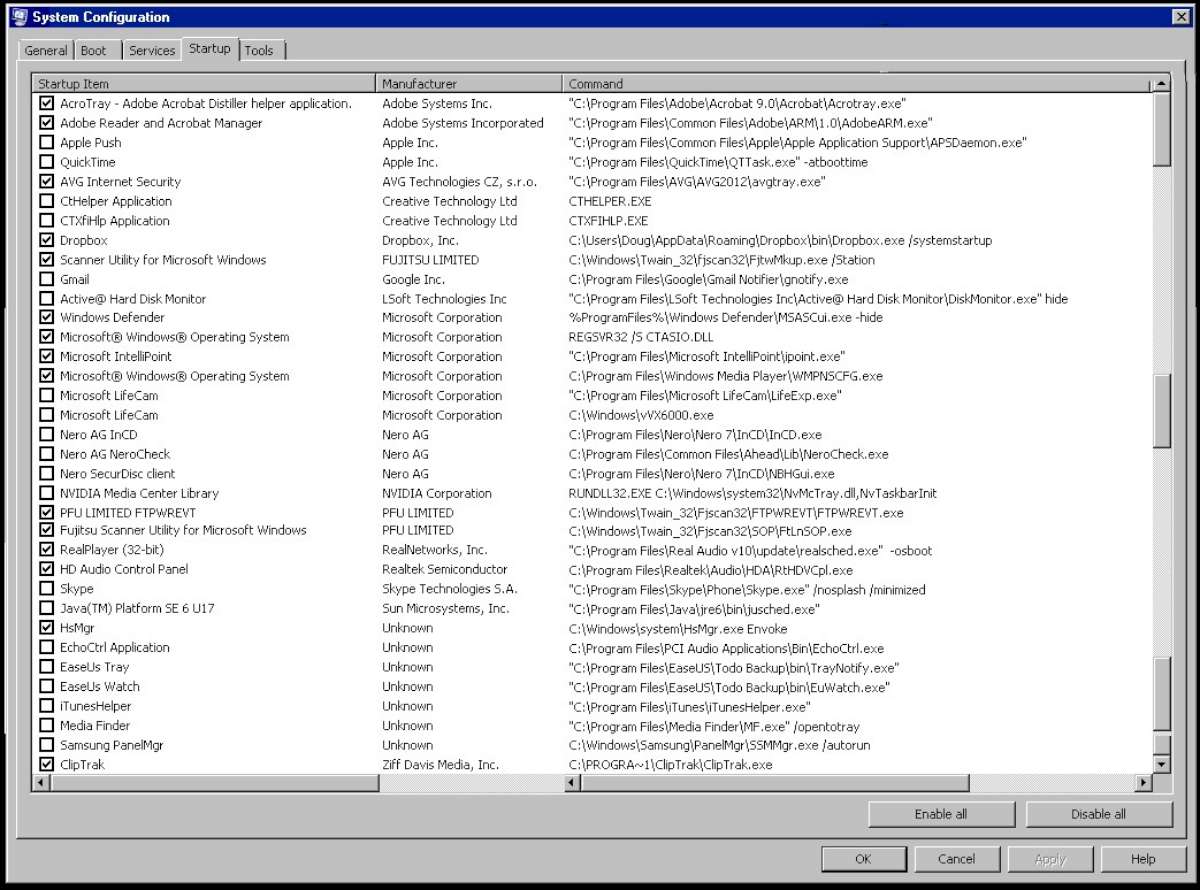Image resolution: width=1200 pixels, height=890 pixels.
Task: Click the 'REGSVR32 /S CTASIO.DLL' command cell
Action: coord(642,337)
